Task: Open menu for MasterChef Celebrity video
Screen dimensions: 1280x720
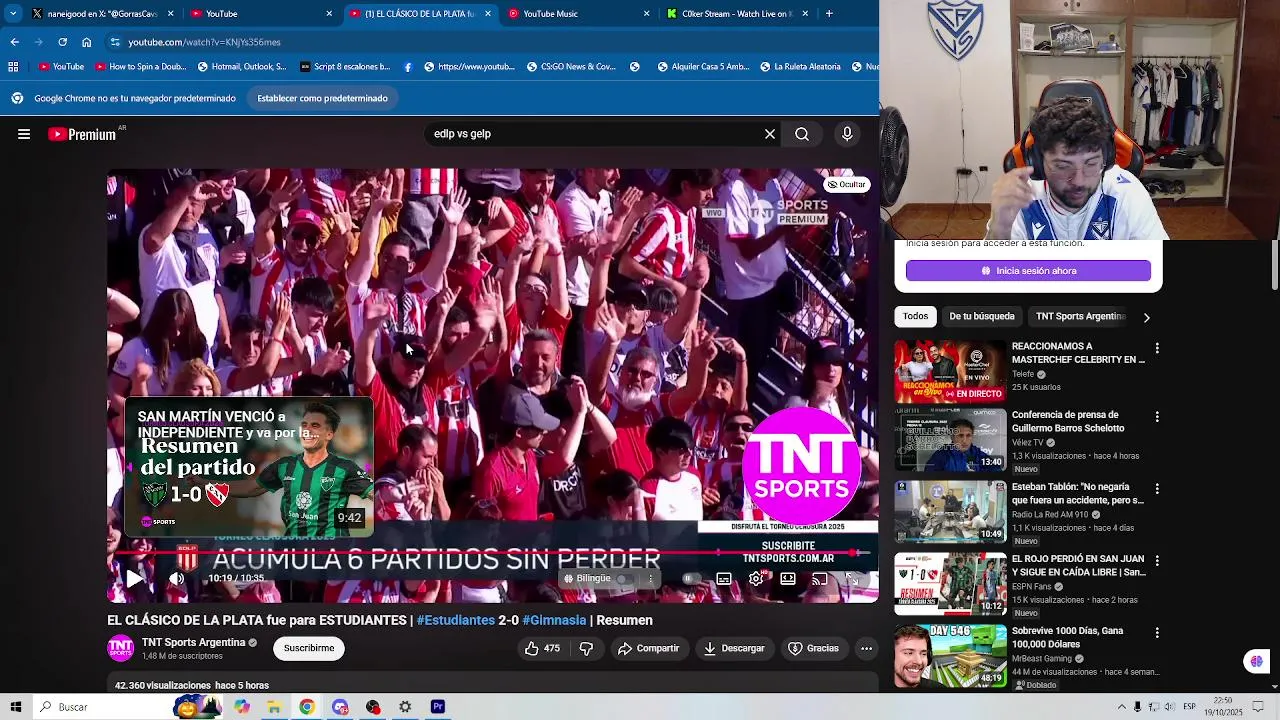Action: [x=1157, y=348]
